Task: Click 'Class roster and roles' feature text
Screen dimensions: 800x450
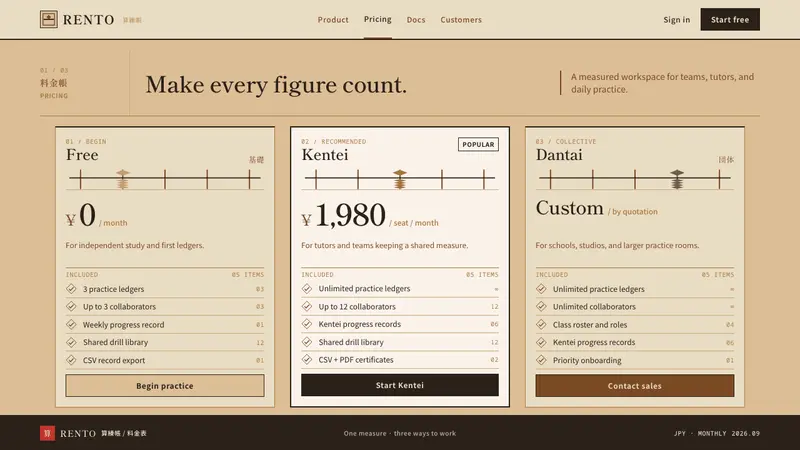Action: click(x=590, y=324)
